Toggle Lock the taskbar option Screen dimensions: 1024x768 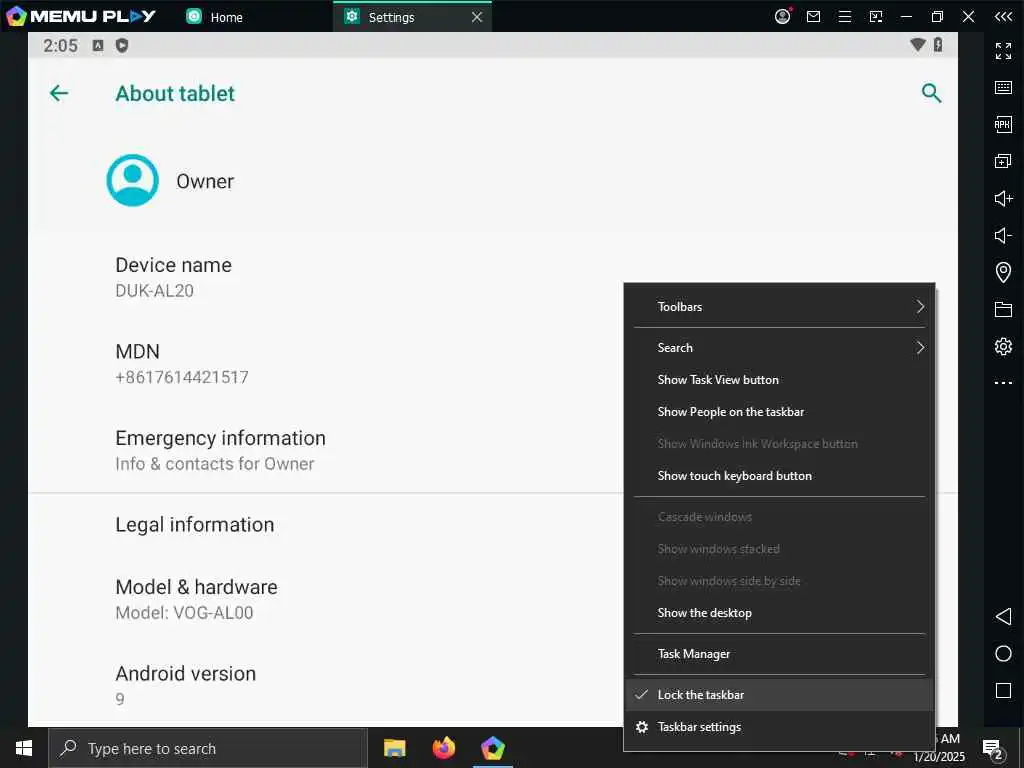779,695
